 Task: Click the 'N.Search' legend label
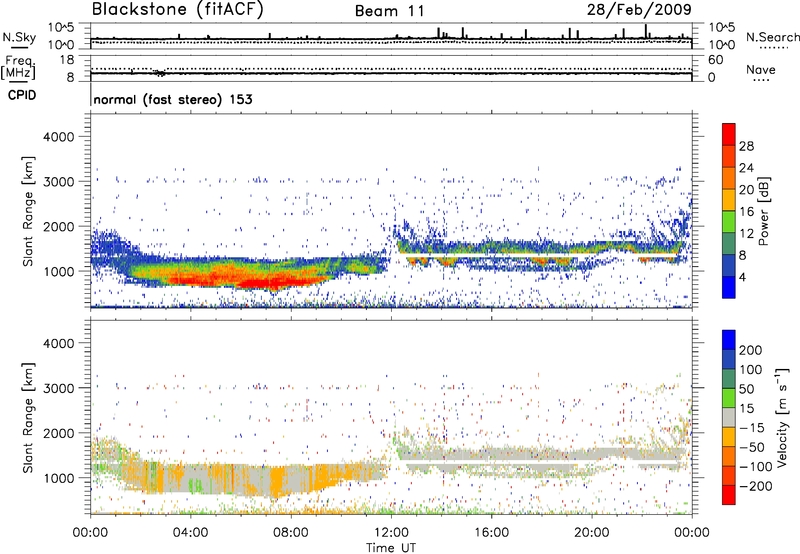(x=772, y=37)
